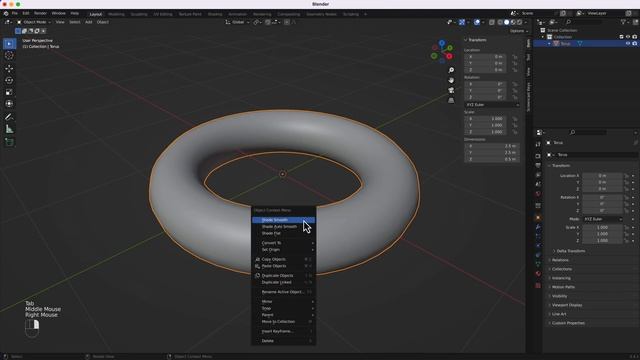The width and height of the screenshot is (640, 360).
Task: Click Scale X field in Properties panel
Action: [602, 227]
